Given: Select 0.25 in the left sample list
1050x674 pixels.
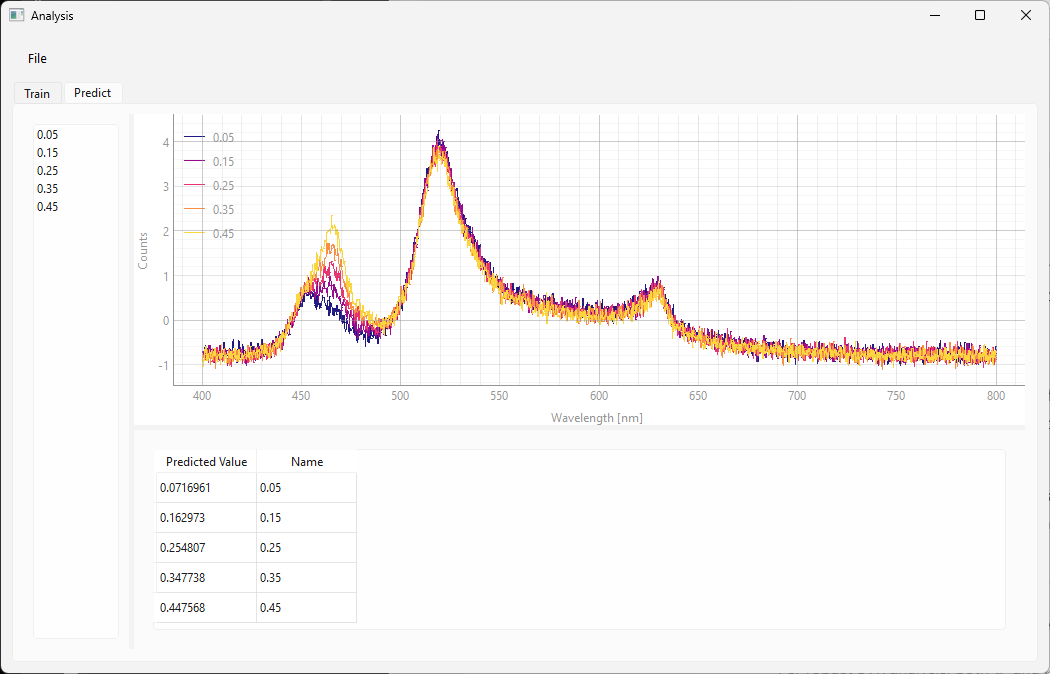Looking at the screenshot, I should point(47,170).
